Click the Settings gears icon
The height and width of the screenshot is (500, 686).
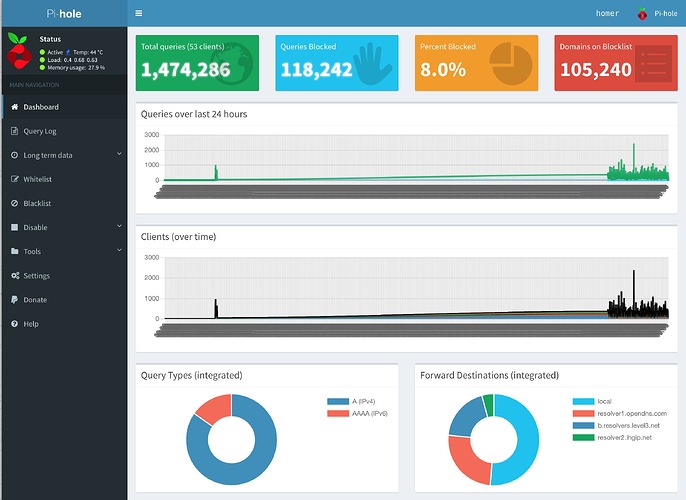pos(14,275)
